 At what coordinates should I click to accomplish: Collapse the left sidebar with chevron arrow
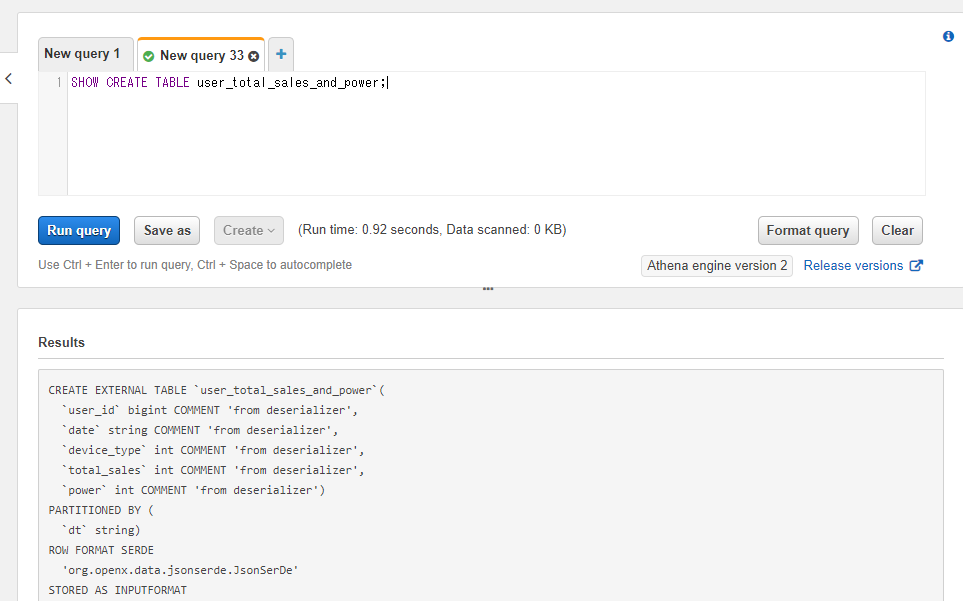(x=9, y=79)
